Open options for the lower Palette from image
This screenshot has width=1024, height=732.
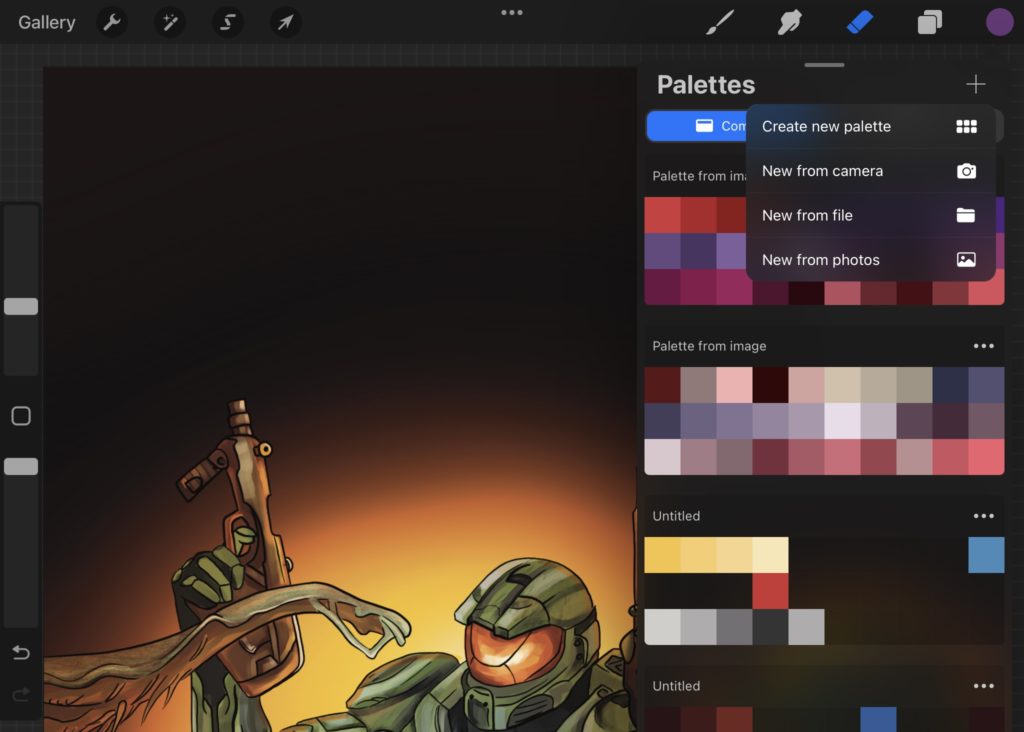(x=984, y=346)
